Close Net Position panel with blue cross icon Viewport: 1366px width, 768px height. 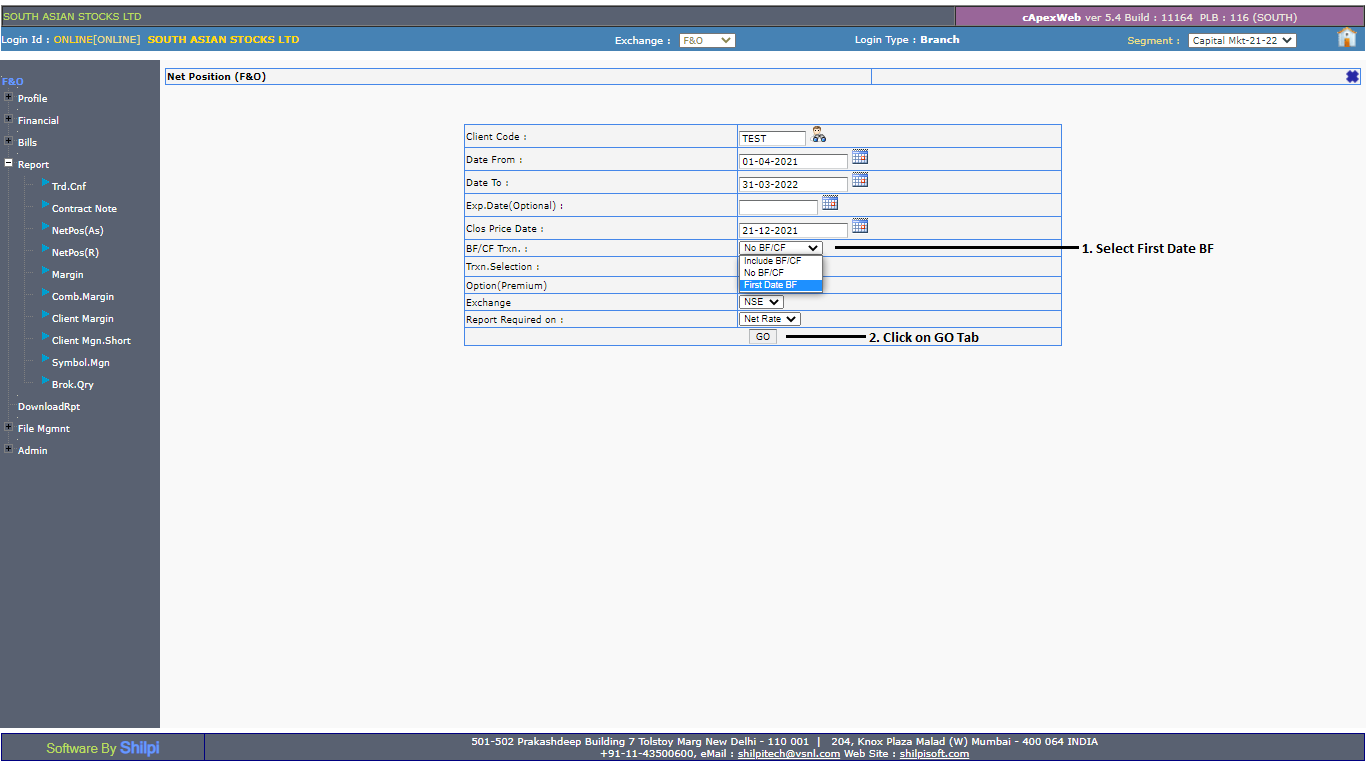(1352, 77)
